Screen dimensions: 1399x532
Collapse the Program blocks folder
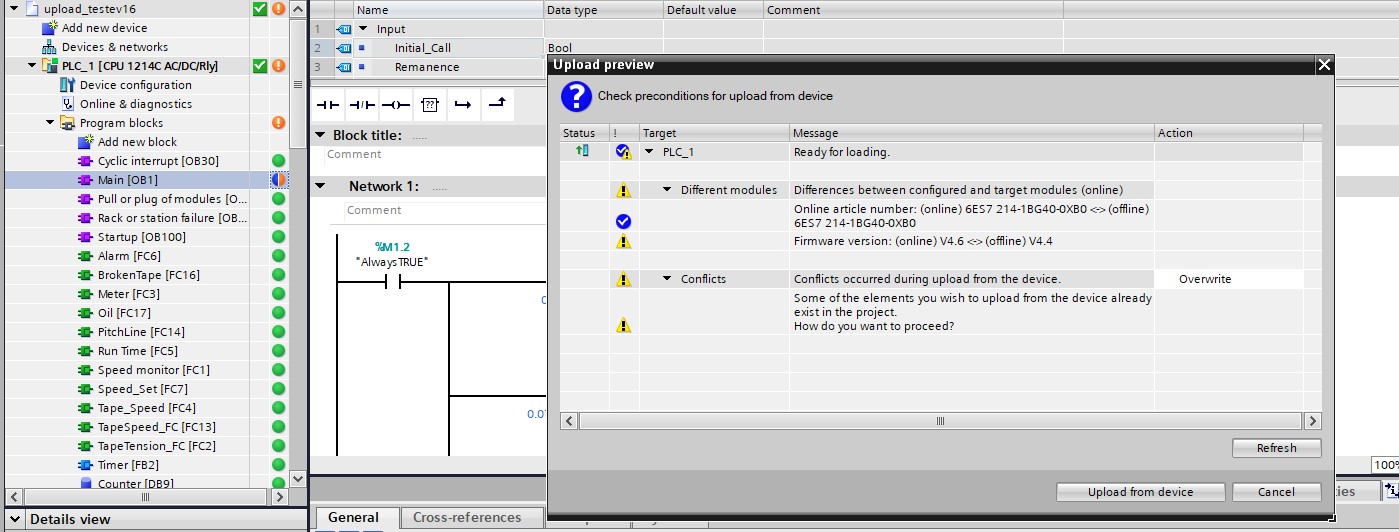50,123
